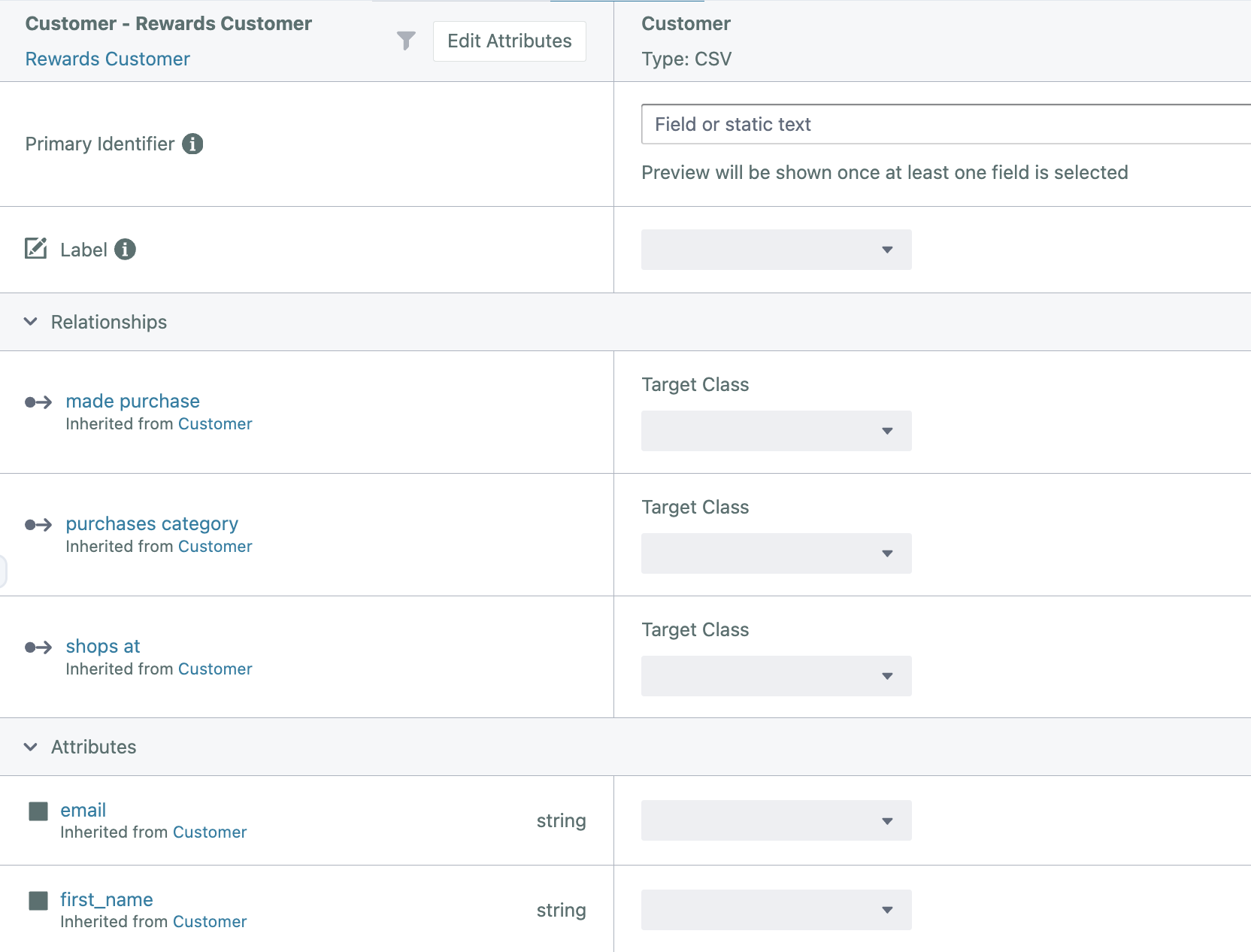Screen dimensions: 1251x952
Task: Open the made purchase Target Class dropdown
Action: (x=776, y=431)
